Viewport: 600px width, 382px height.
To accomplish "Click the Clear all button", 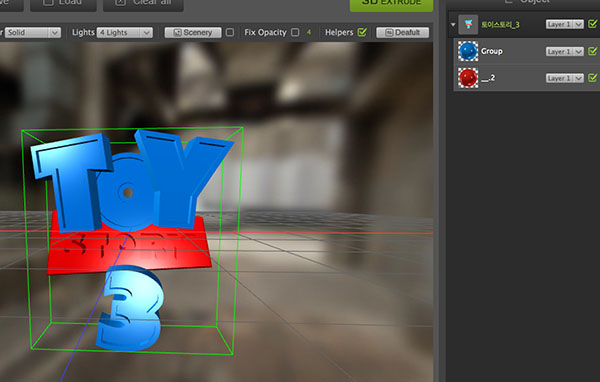I will click(143, 3).
